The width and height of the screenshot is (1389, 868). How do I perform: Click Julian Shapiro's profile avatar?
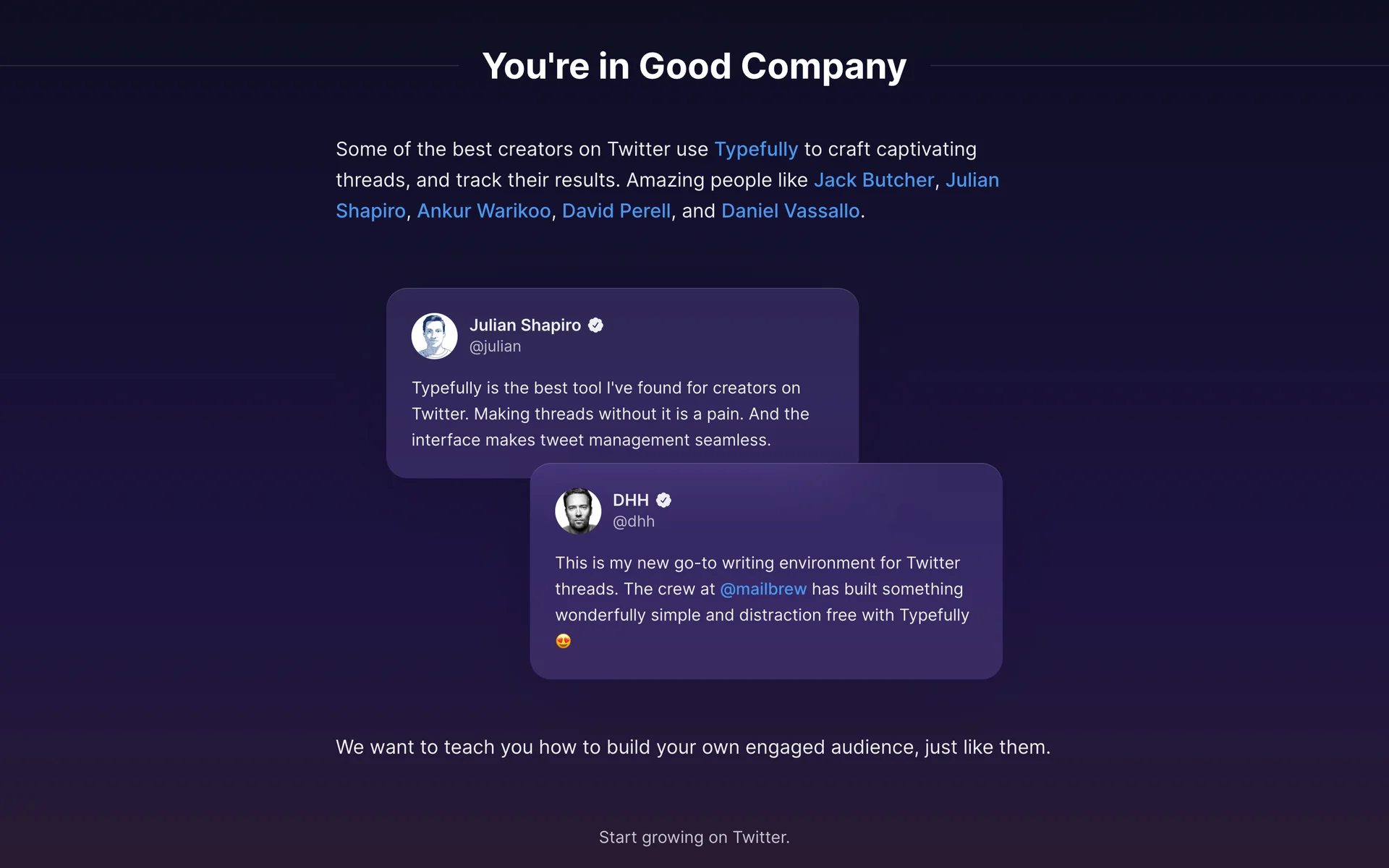[x=434, y=336]
